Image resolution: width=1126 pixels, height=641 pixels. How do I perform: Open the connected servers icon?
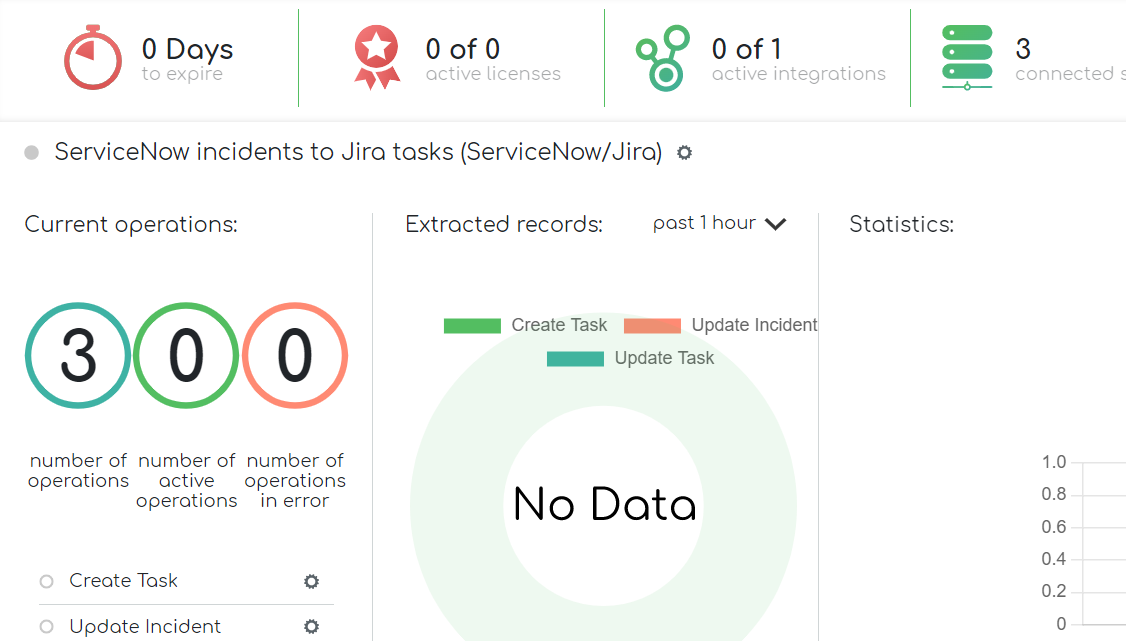click(966, 57)
